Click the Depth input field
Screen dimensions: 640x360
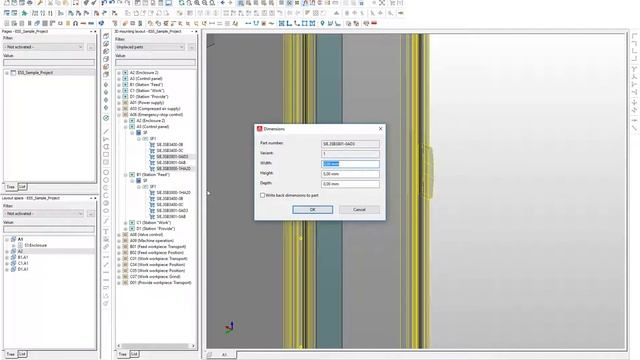350,184
